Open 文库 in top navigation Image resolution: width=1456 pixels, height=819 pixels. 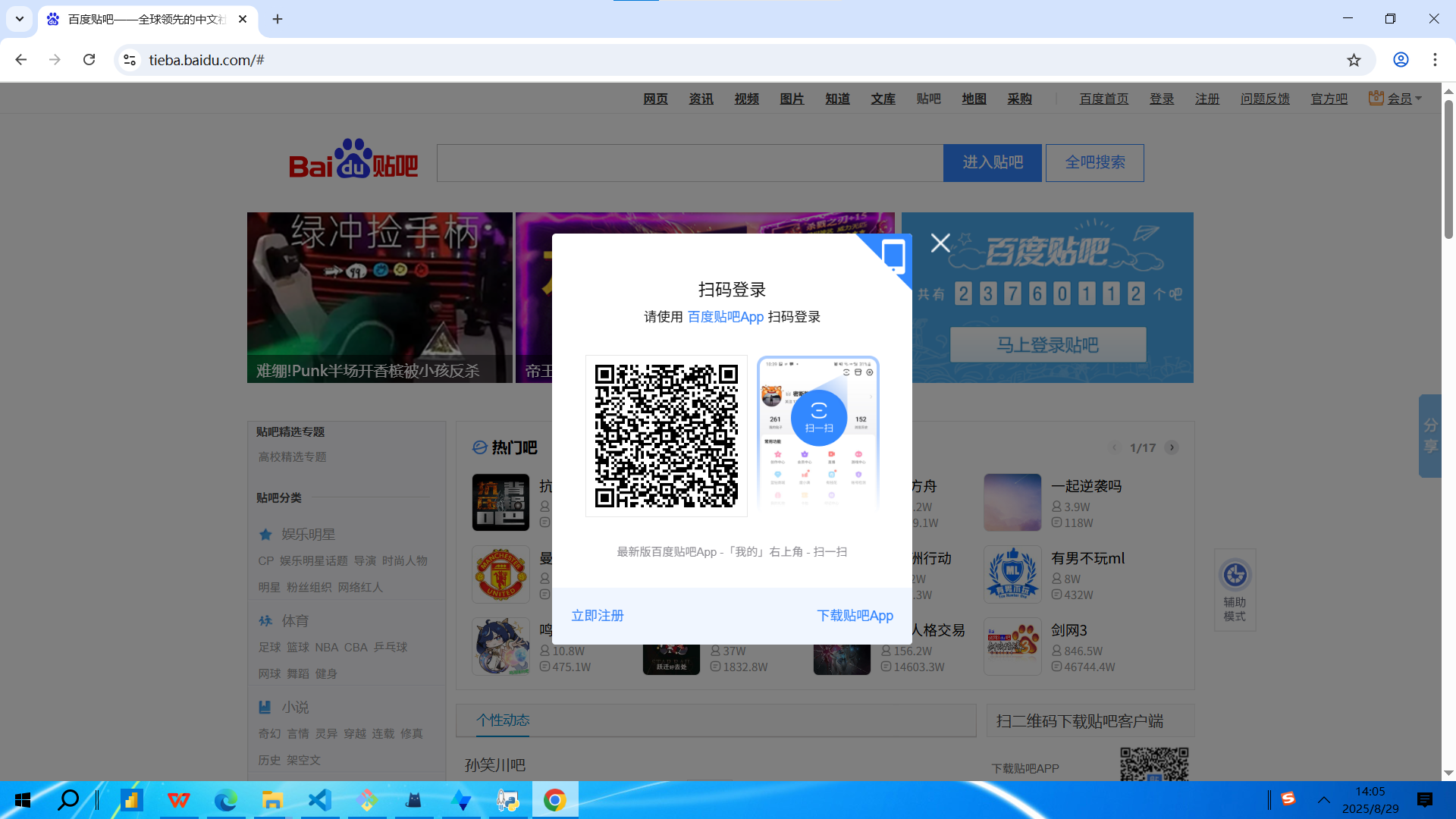tap(883, 99)
